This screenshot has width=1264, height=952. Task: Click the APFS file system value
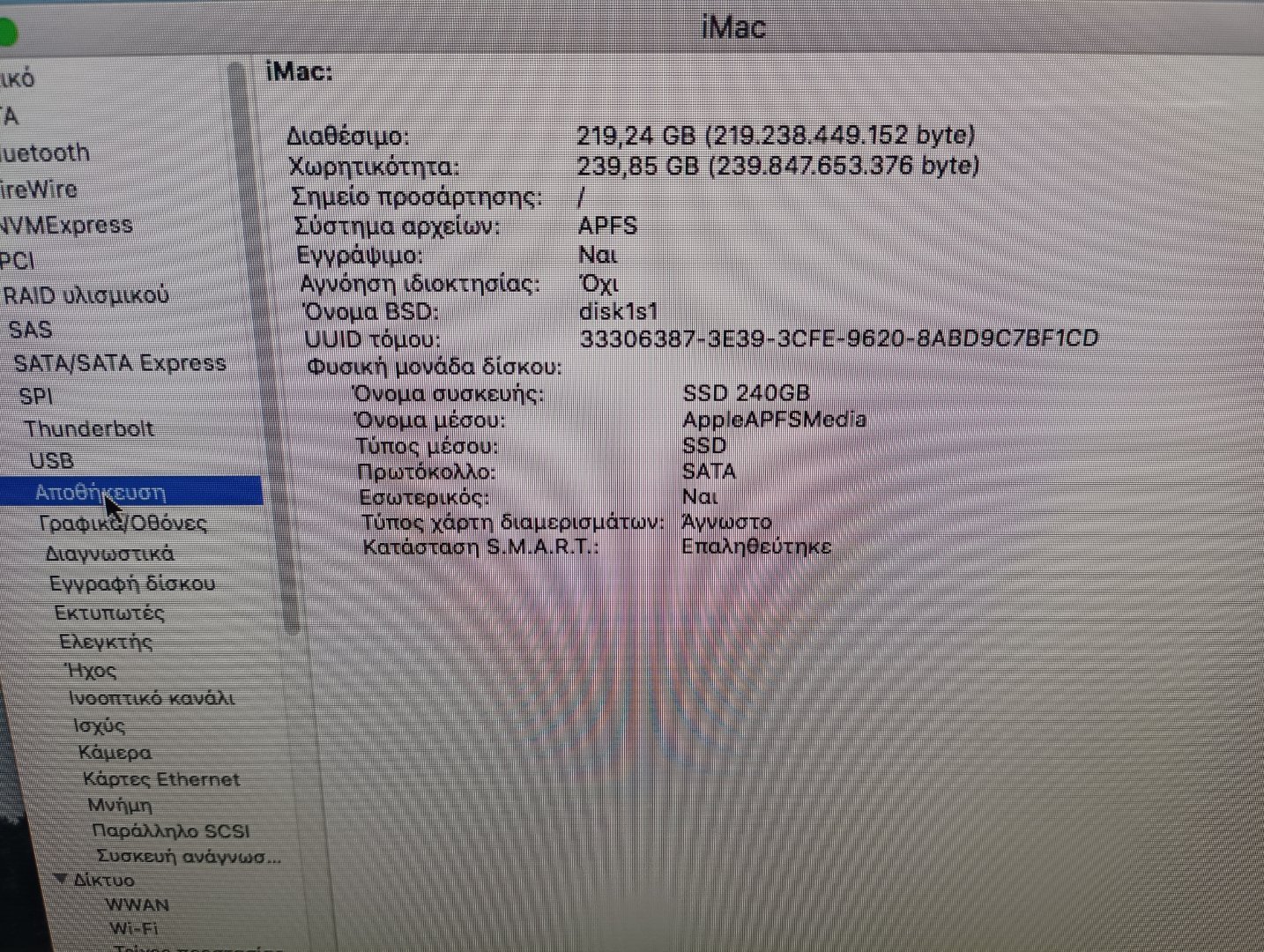coord(607,226)
